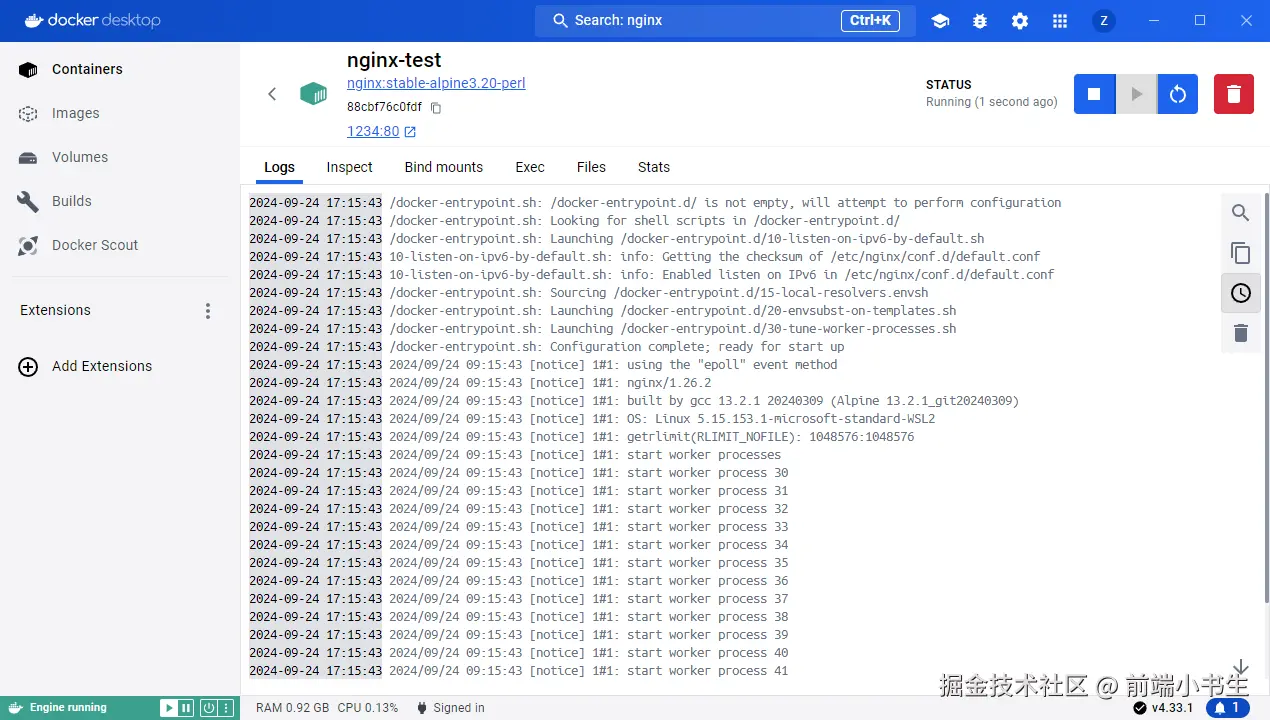
Task: Pause the Docker engine
Action: (186, 708)
